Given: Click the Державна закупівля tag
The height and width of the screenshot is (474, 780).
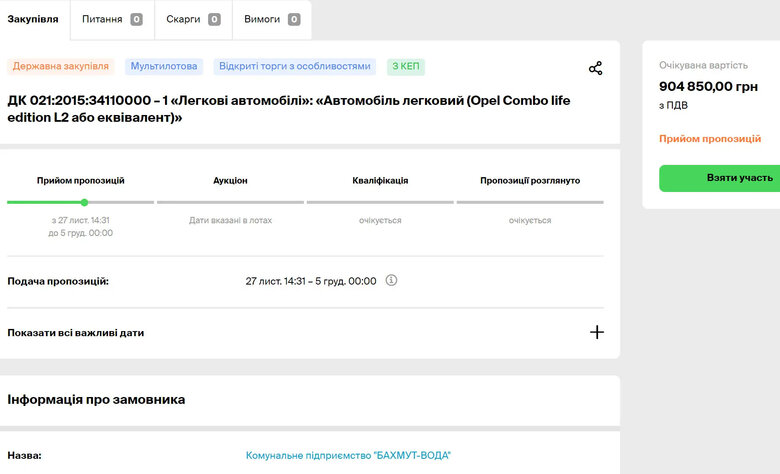Looking at the screenshot, I should coord(60,67).
